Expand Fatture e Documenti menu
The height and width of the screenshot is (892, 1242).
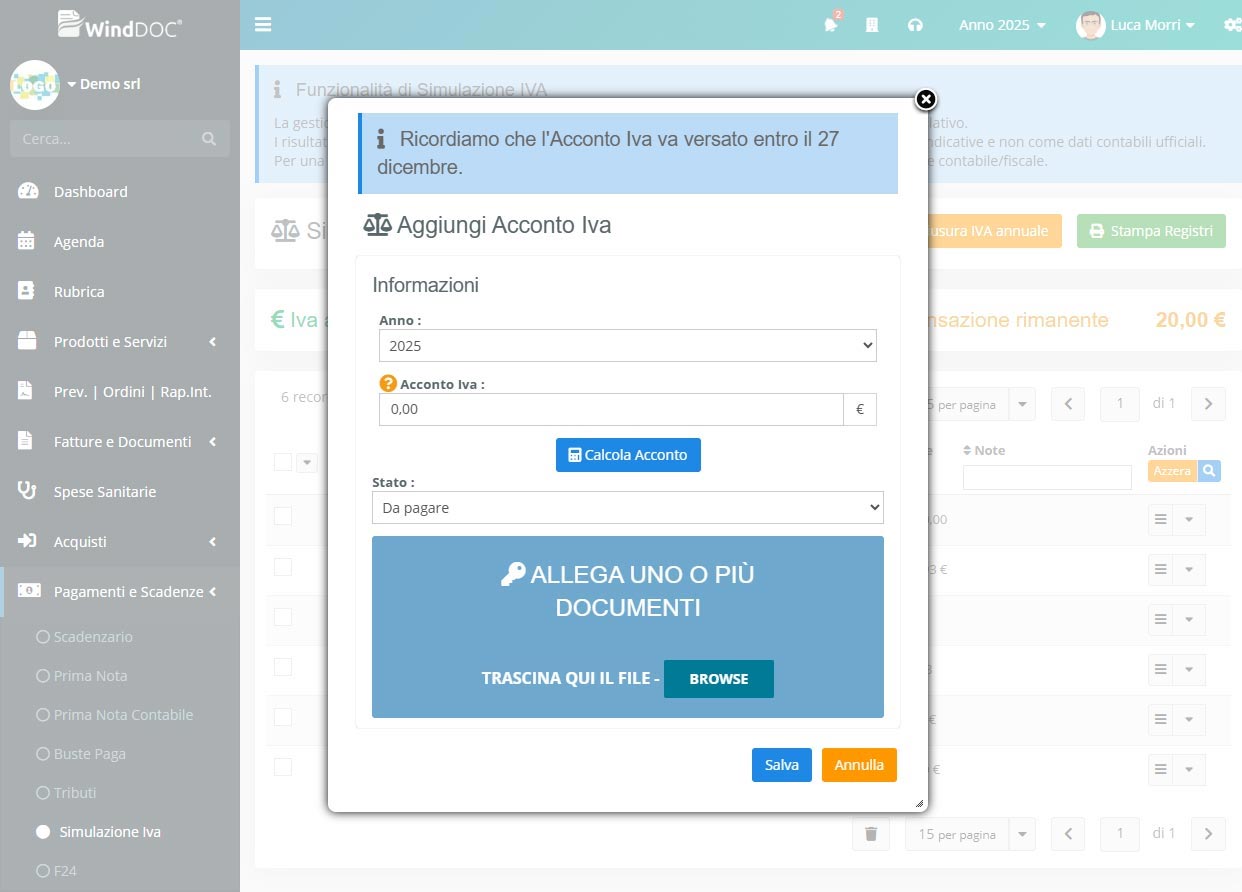(x=120, y=442)
